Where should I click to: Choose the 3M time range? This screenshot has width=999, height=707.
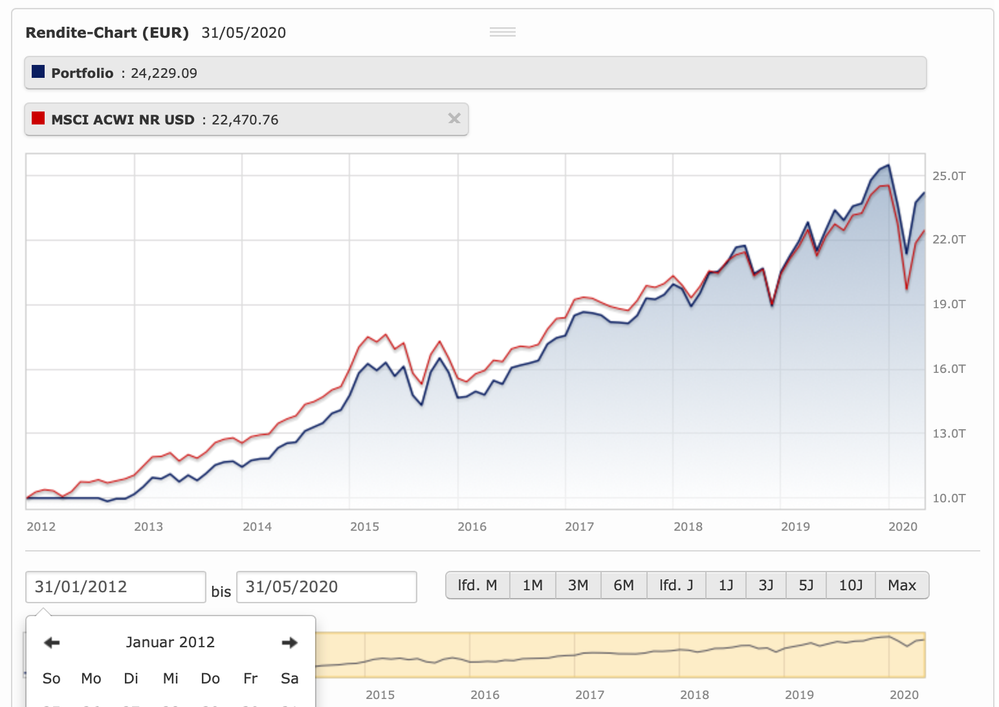pyautogui.click(x=578, y=585)
